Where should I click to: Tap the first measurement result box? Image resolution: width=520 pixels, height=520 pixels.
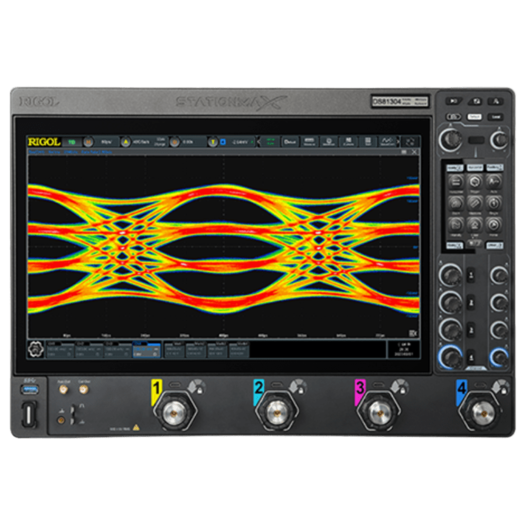click(x=174, y=350)
